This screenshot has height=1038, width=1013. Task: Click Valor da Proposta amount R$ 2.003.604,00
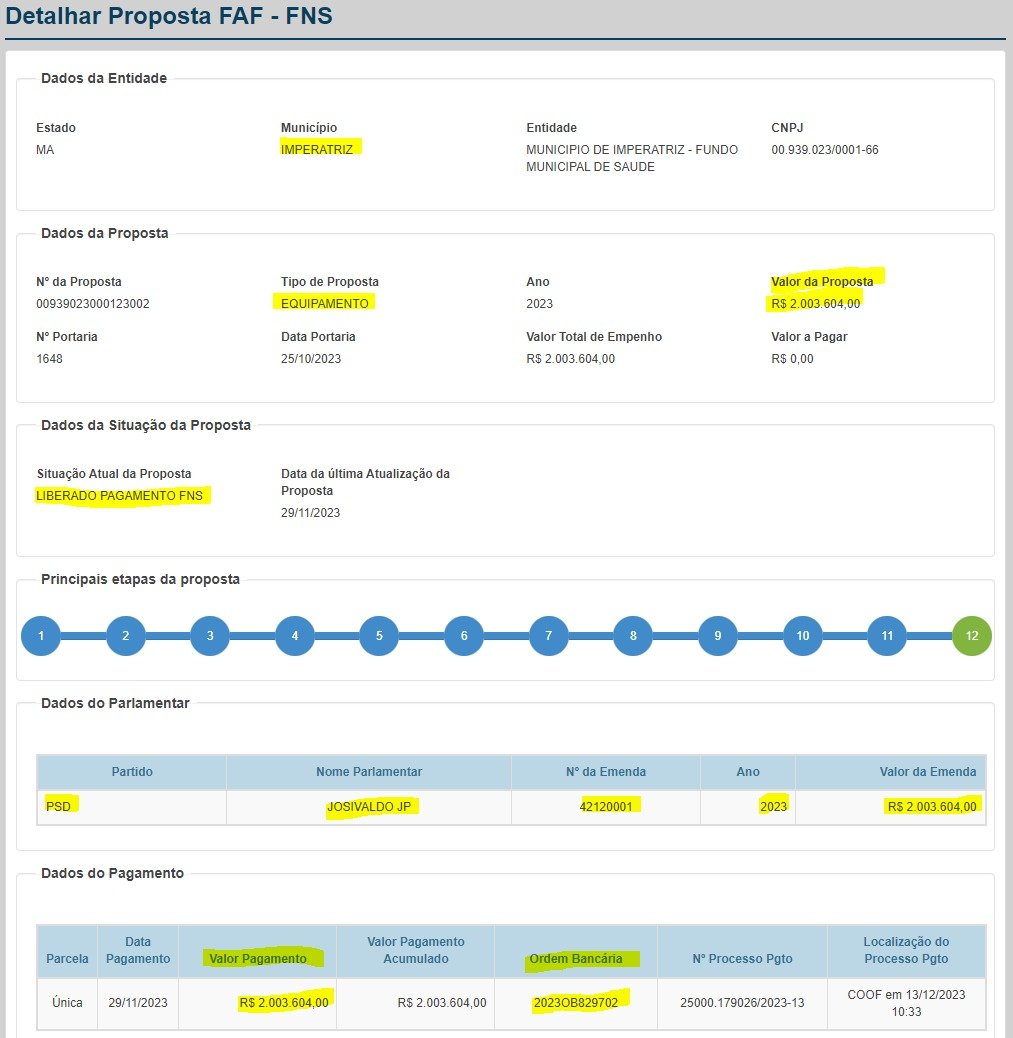pyautogui.click(x=816, y=304)
